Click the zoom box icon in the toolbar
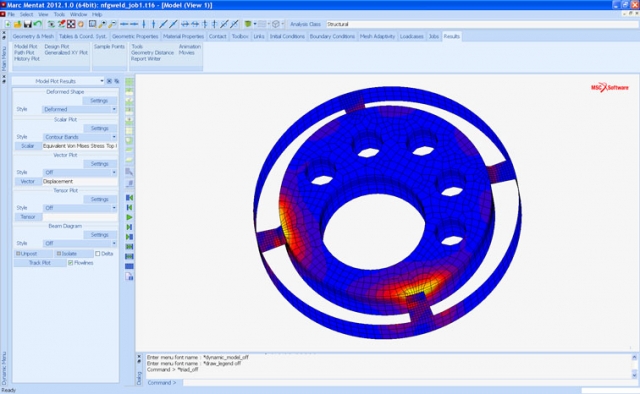 pos(93,24)
